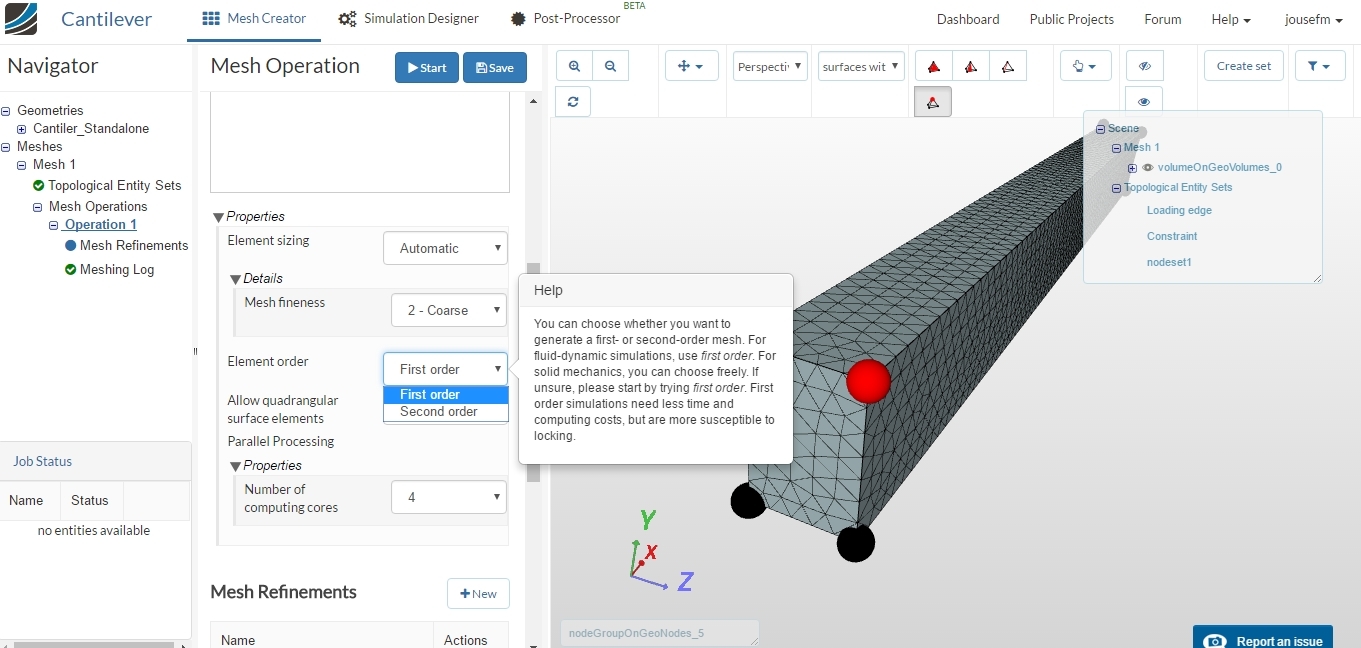This screenshot has width=1361, height=648.
Task: Open the filter funnel dropdown
Action: pyautogui.click(x=1320, y=67)
